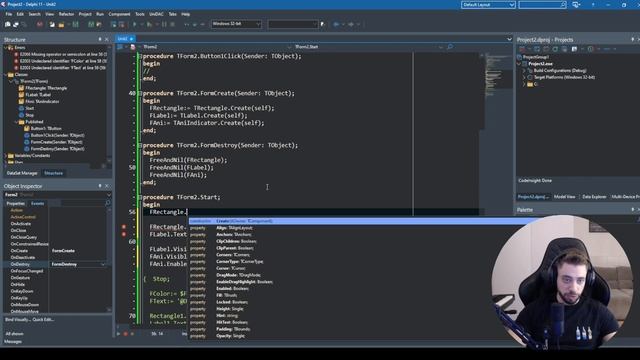Open the editor tab list dropdown arrow
This screenshot has height=360, width=640.
509,39
